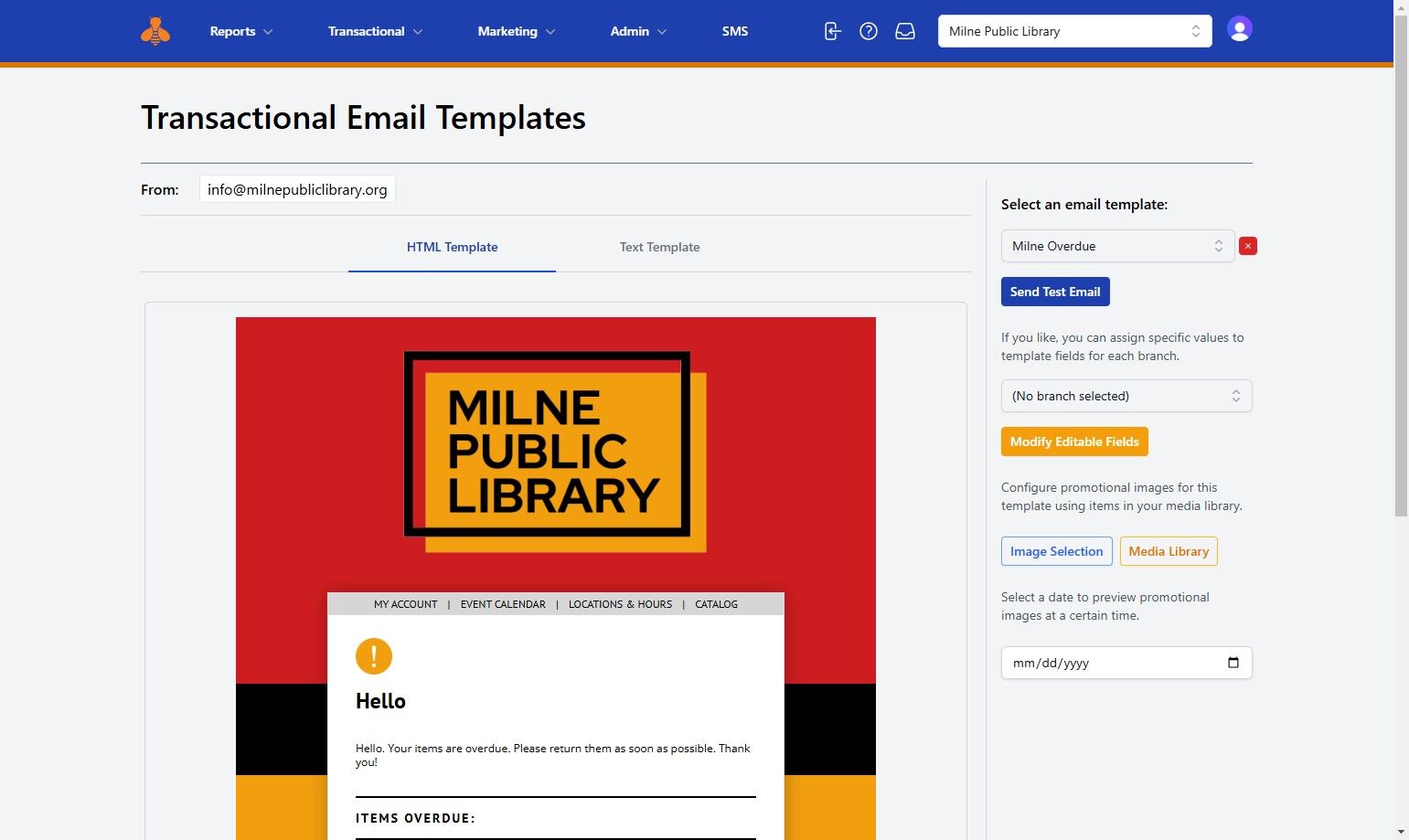Viewport: 1409px width, 840px height.
Task: Open the help question mark icon
Action: point(869,31)
